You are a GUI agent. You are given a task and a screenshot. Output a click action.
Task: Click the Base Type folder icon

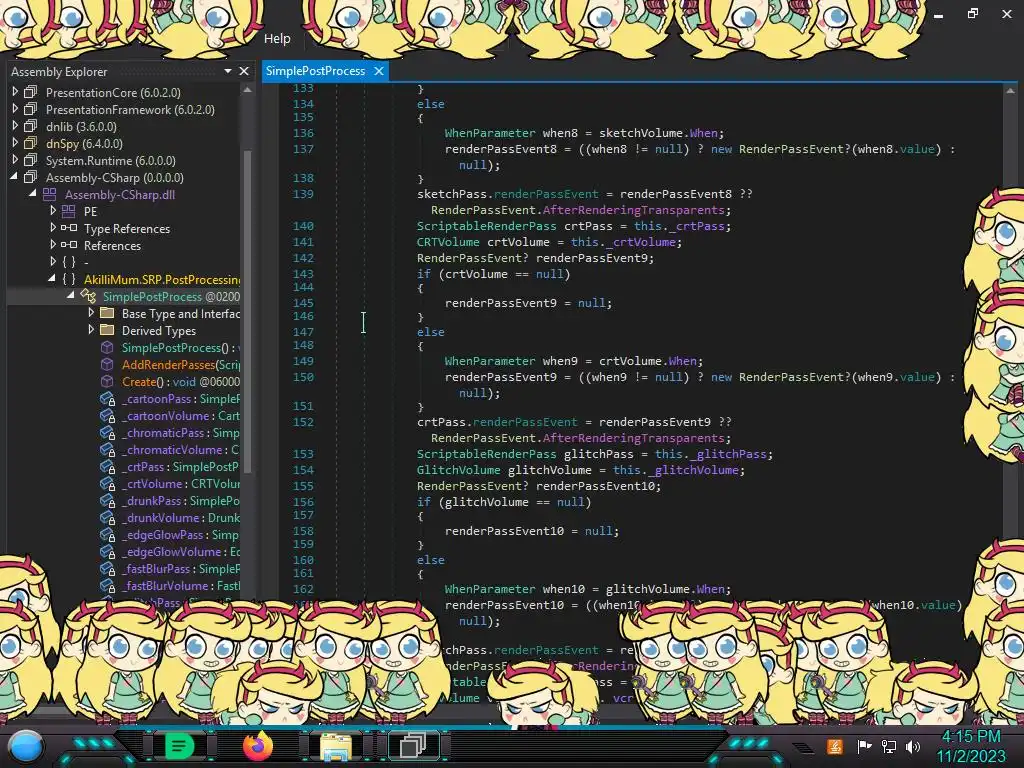(106, 313)
